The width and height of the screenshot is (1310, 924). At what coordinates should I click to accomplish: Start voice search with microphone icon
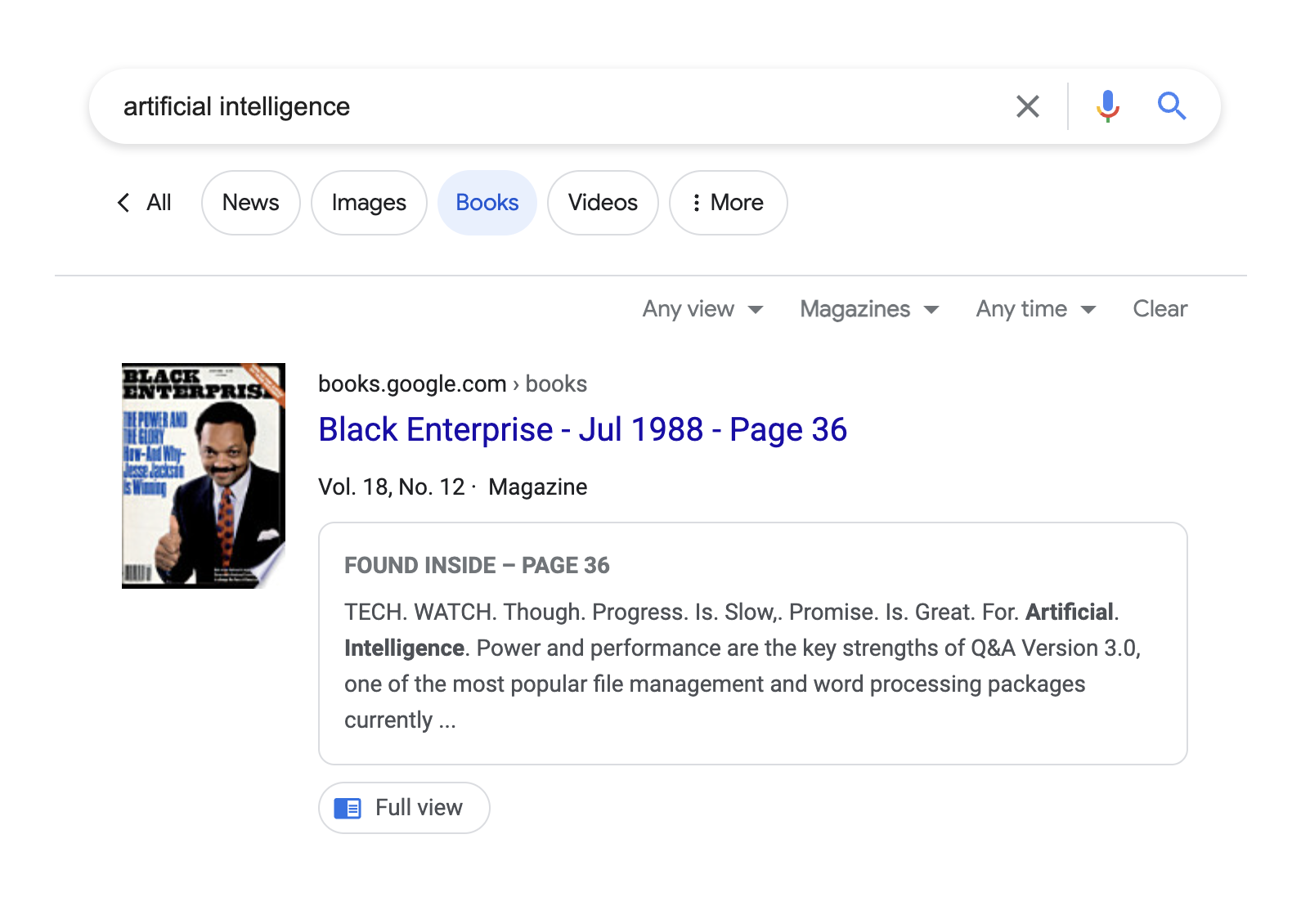pos(1108,106)
